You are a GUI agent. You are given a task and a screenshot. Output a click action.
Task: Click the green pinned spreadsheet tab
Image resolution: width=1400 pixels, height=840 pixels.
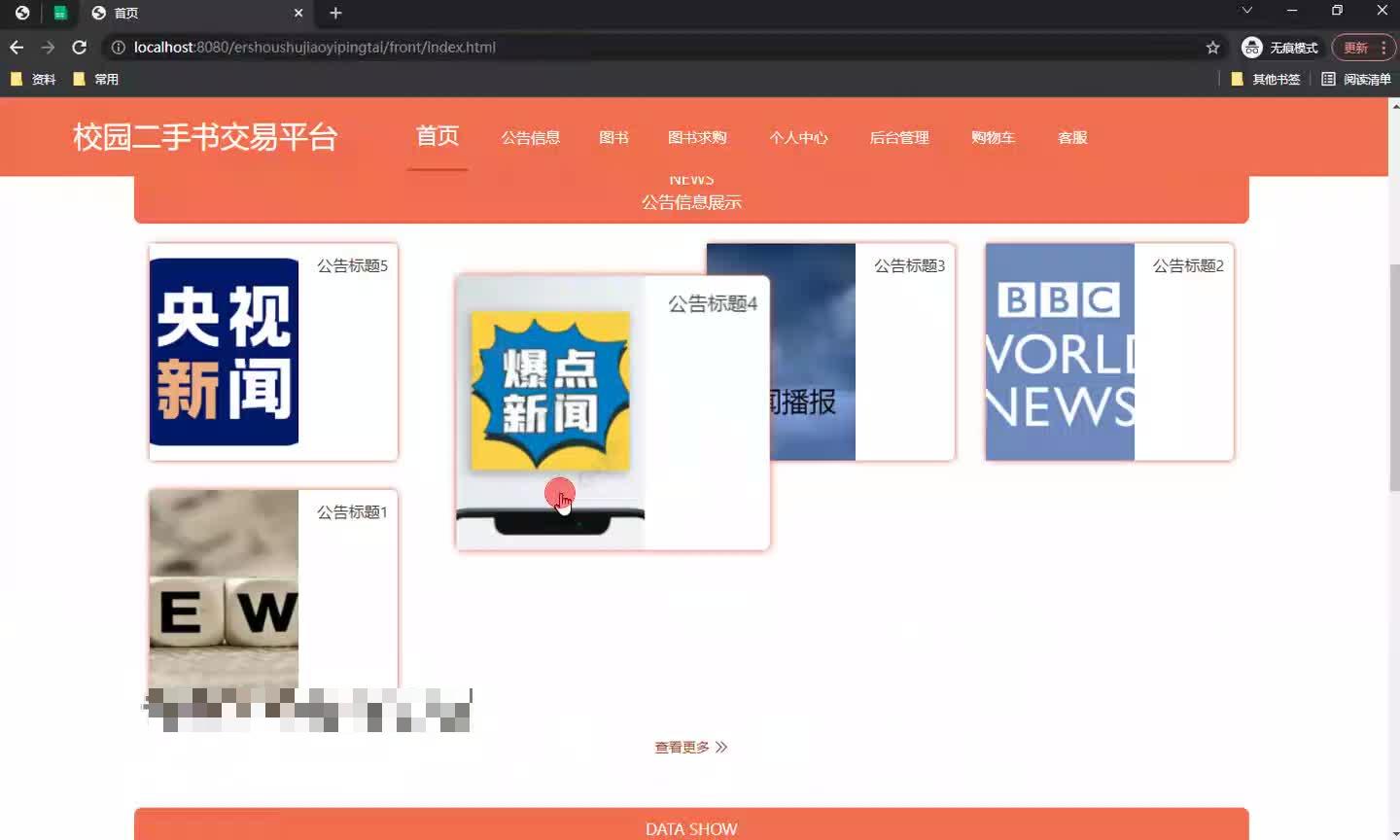pos(60,13)
